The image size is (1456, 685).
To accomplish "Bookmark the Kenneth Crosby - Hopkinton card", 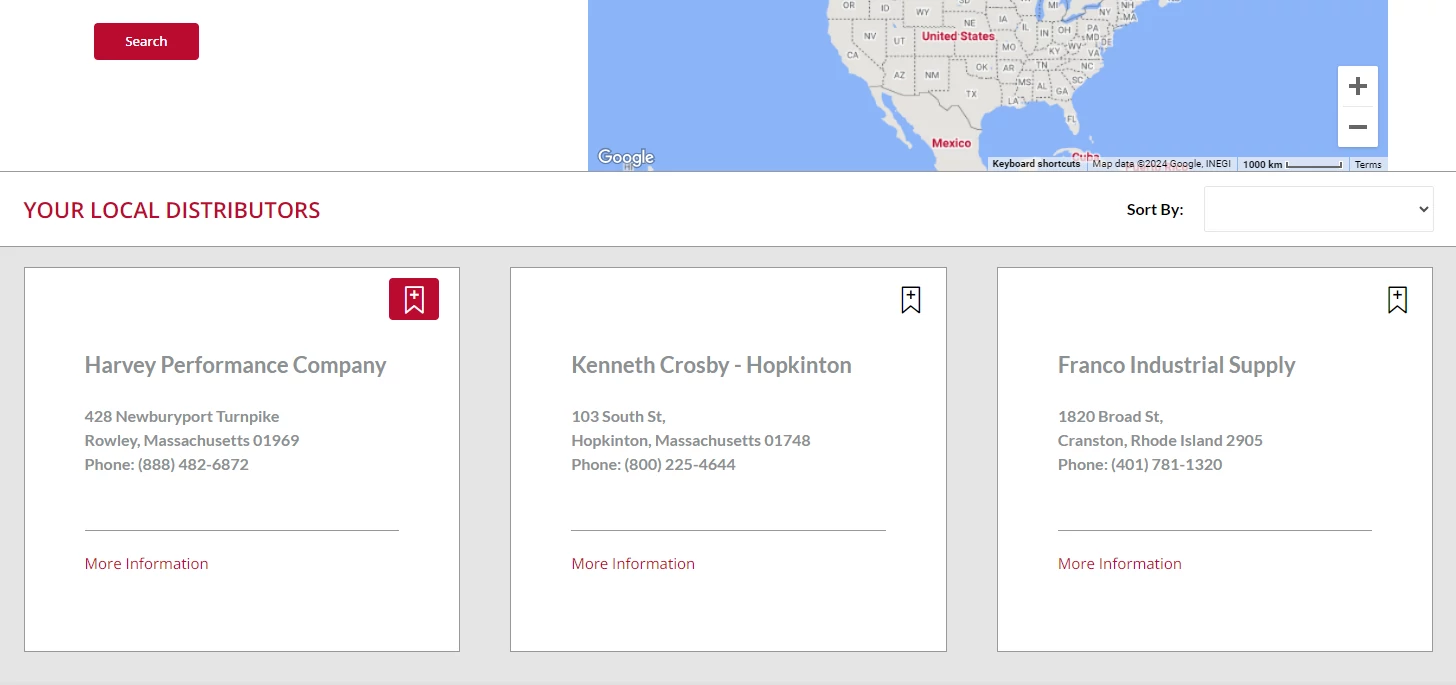I will click(910, 300).
